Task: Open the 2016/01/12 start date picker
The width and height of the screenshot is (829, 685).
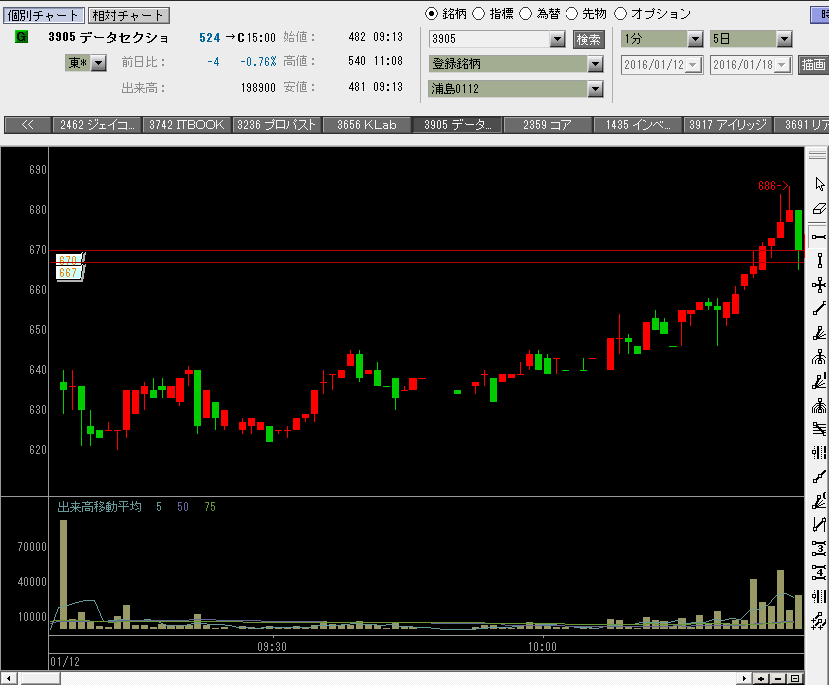Action: tap(694, 65)
